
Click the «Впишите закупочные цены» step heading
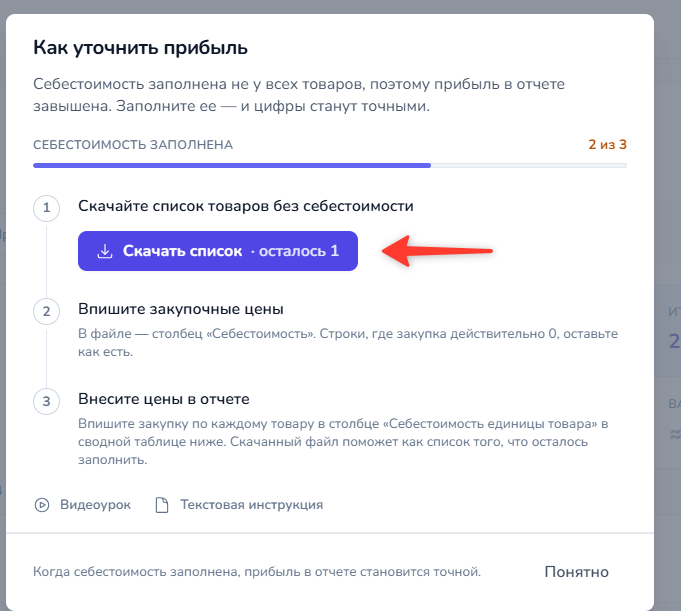(x=181, y=309)
